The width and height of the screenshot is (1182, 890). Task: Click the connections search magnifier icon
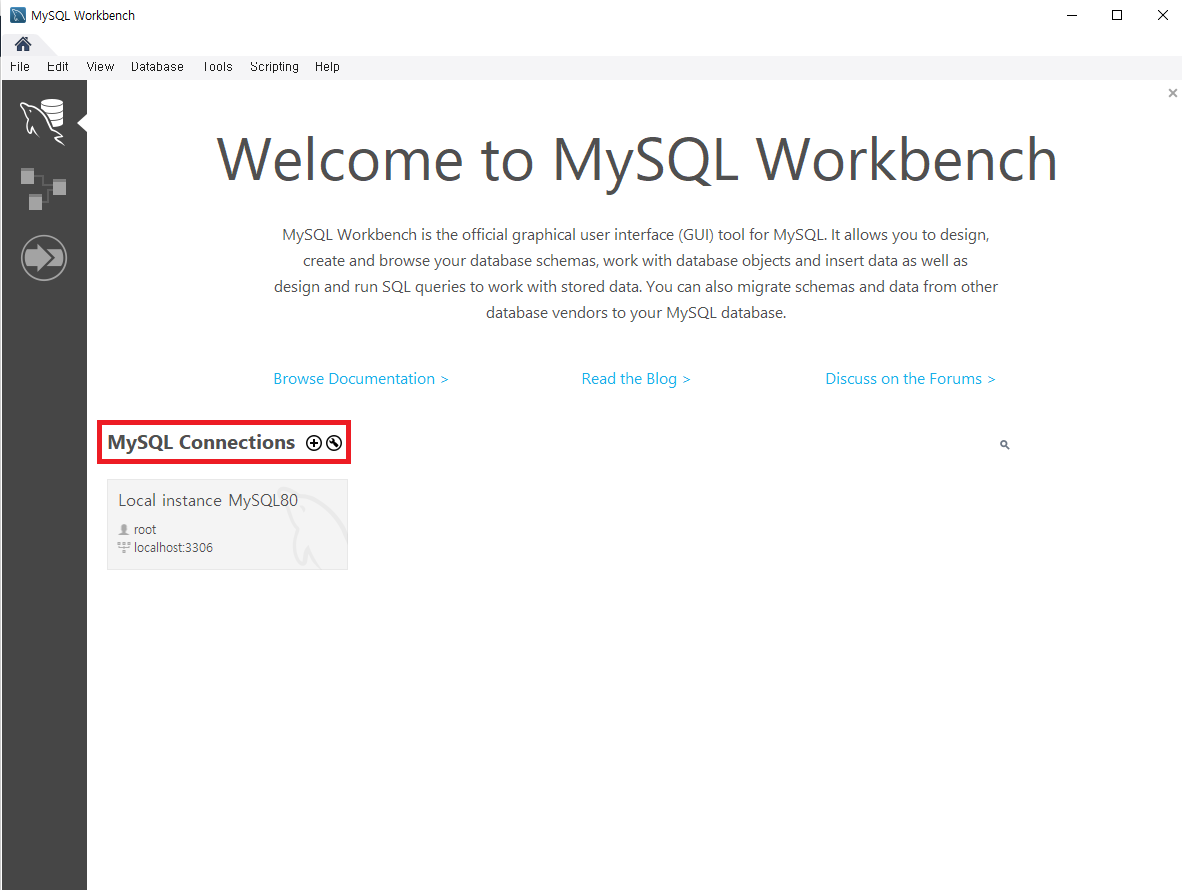tap(1004, 445)
